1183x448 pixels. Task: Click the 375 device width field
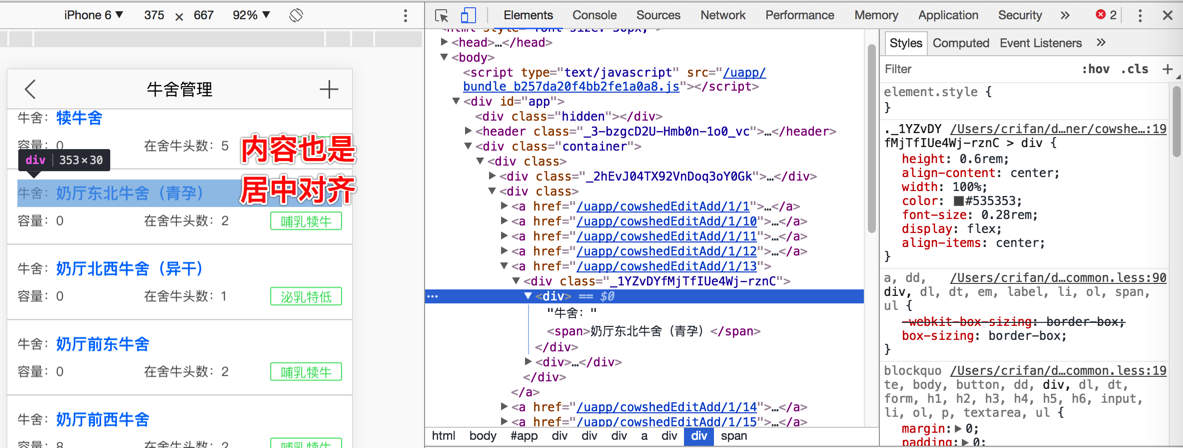point(156,15)
